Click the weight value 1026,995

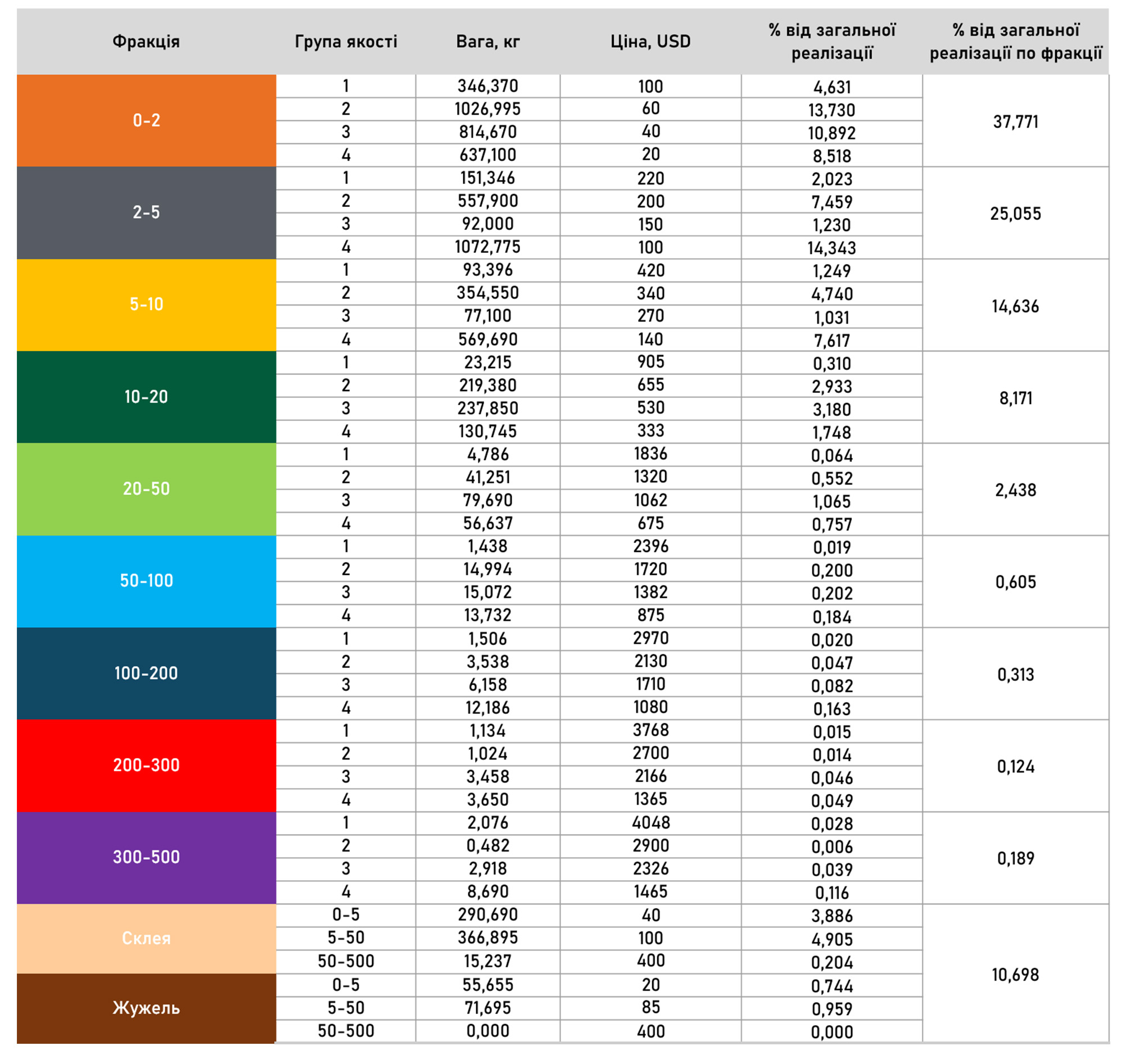487,109
